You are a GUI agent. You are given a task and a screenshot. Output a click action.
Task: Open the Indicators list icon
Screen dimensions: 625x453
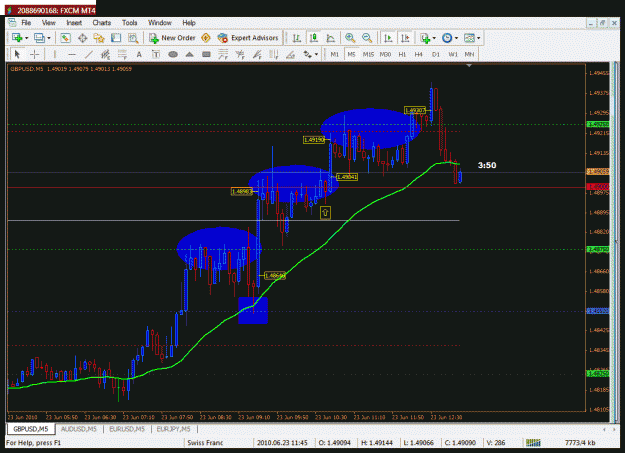pyautogui.click(x=425, y=38)
